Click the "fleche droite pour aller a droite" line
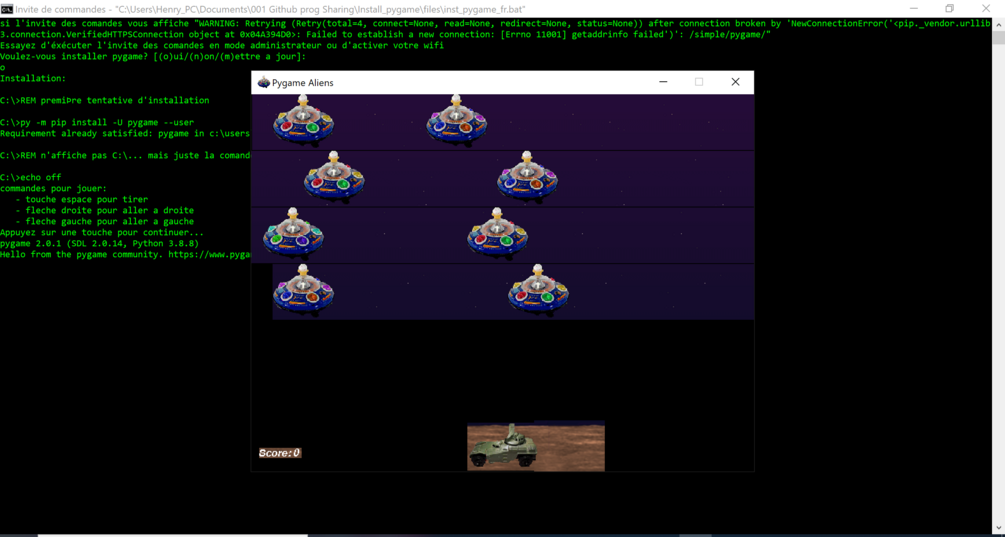The image size is (1005, 537). [x=104, y=210]
